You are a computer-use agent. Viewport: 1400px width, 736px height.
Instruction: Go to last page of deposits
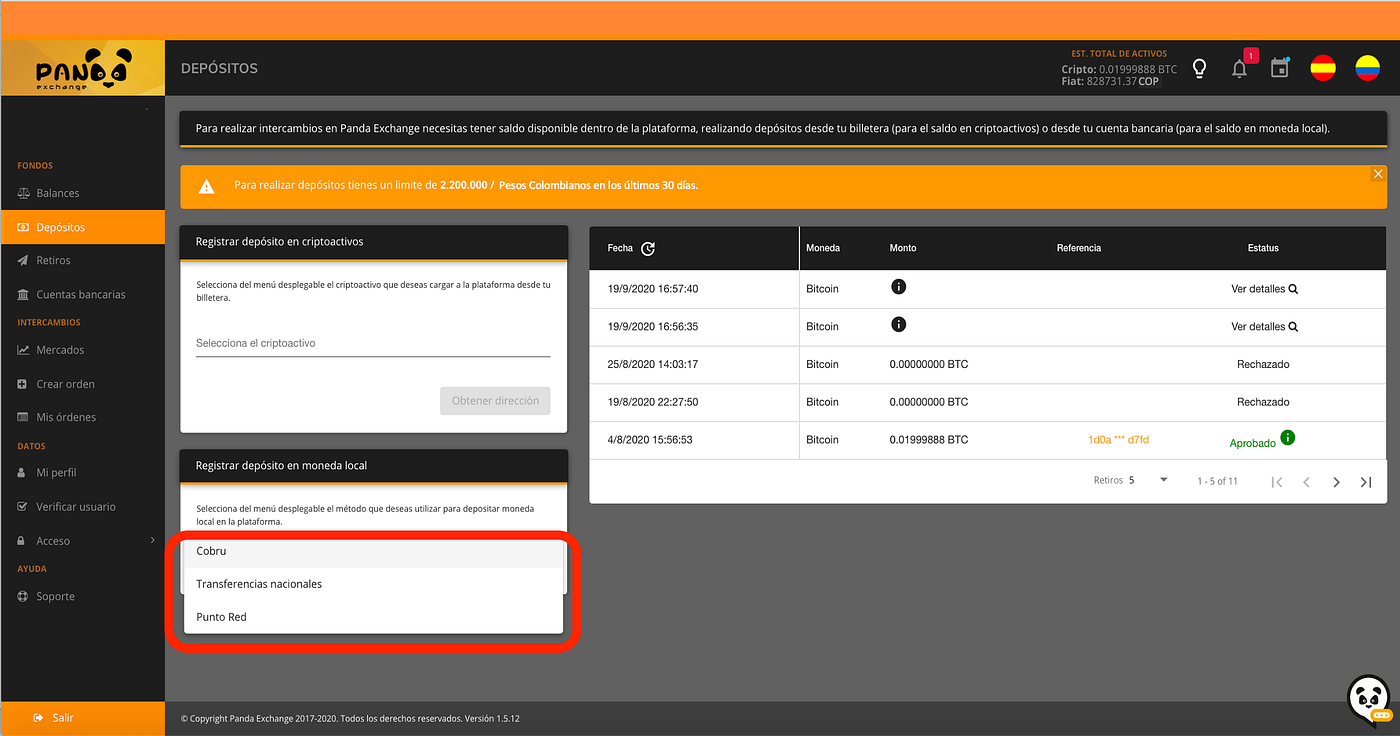(x=1366, y=482)
